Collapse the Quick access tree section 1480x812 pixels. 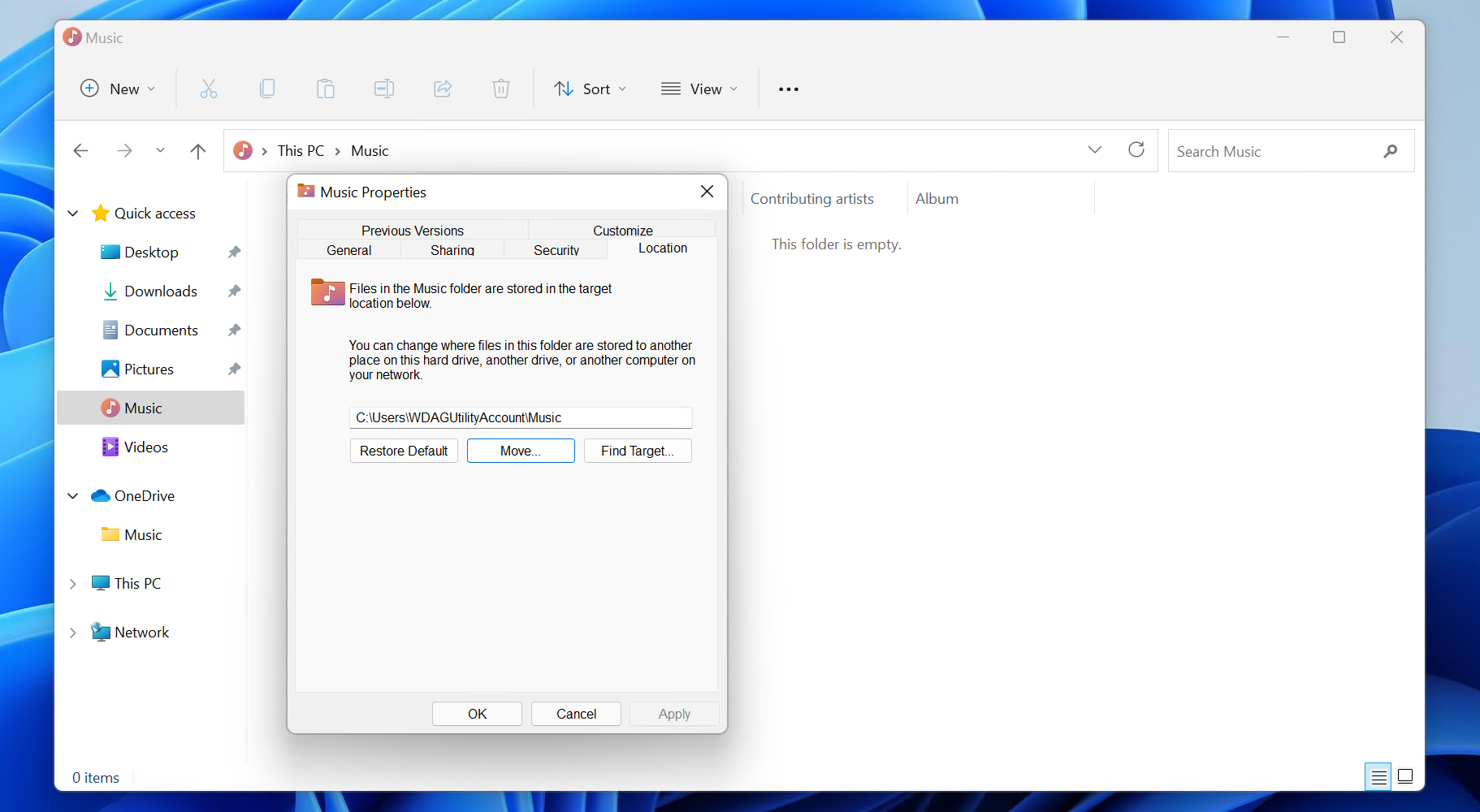(x=73, y=214)
